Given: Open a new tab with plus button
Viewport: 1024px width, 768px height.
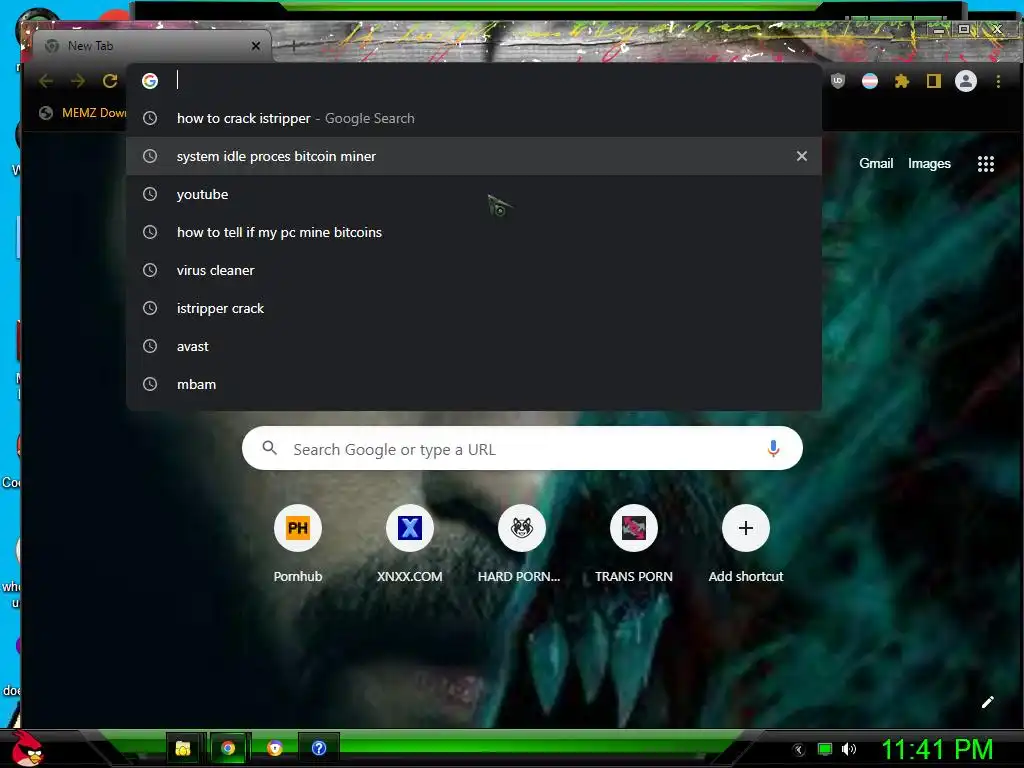Looking at the screenshot, I should click(x=293, y=46).
